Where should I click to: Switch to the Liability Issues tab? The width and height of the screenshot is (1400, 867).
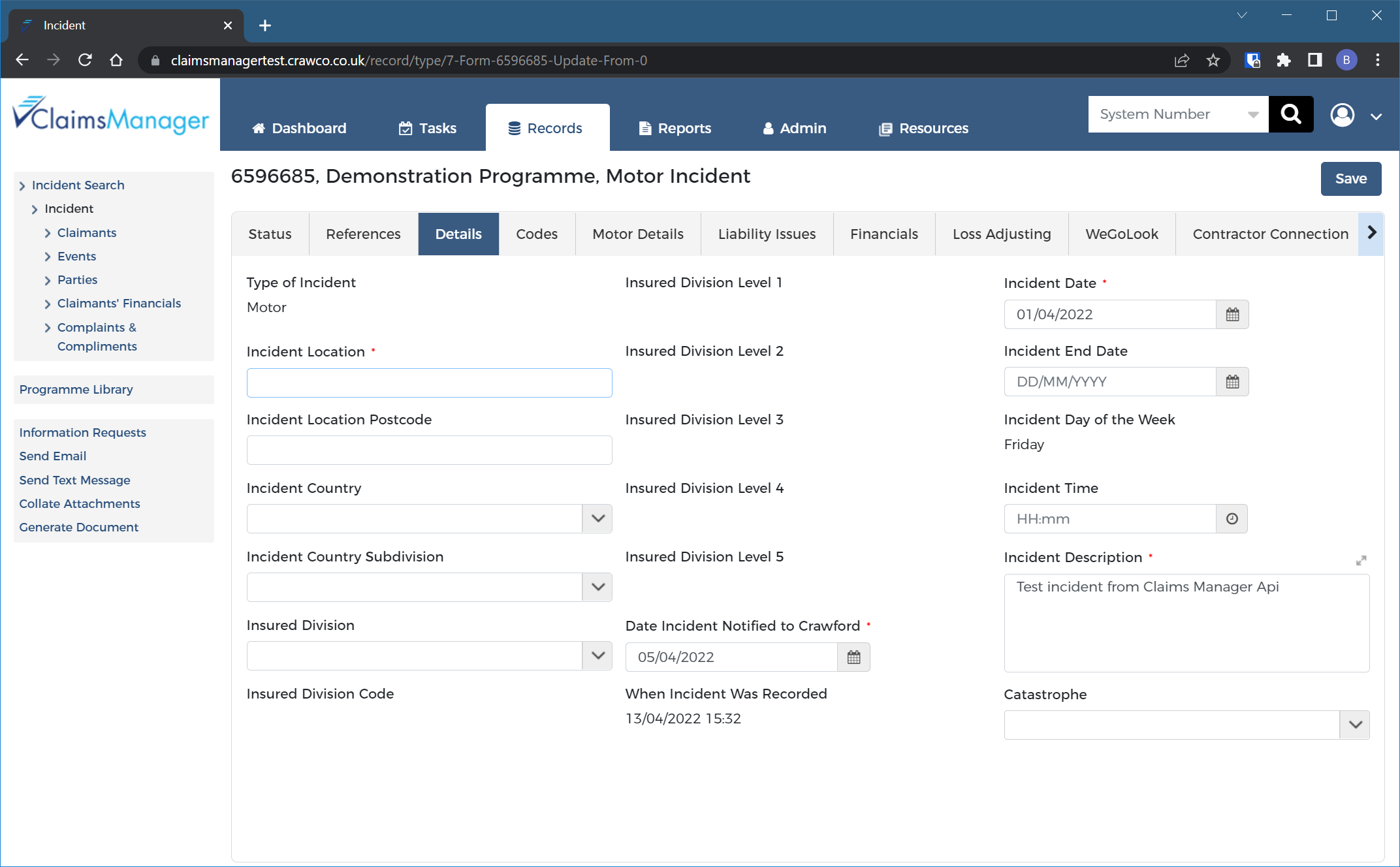(x=767, y=234)
